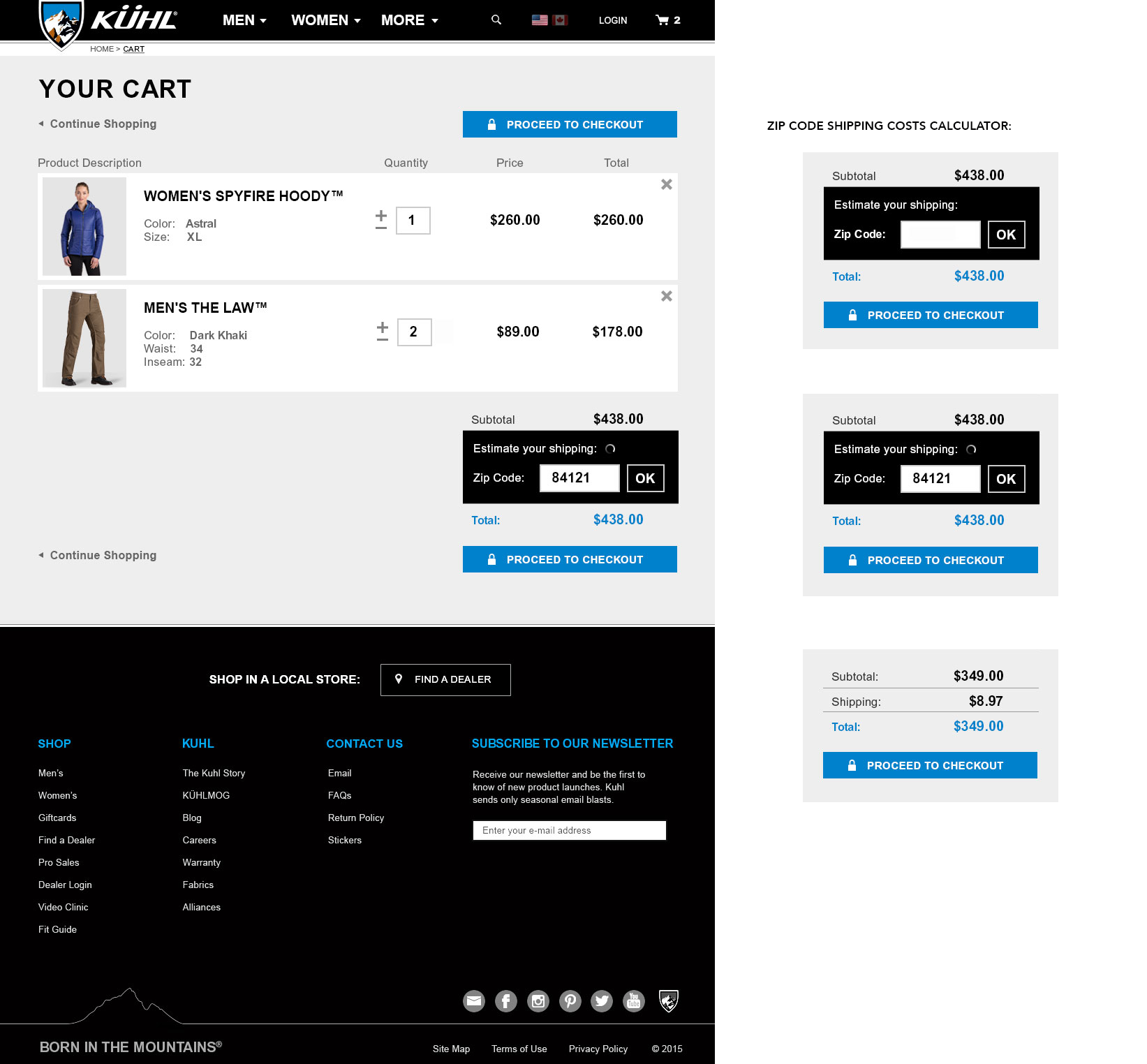Click the small Kuhl shield icon in footer
The height and width of the screenshot is (1064, 1147).
[x=669, y=1001]
